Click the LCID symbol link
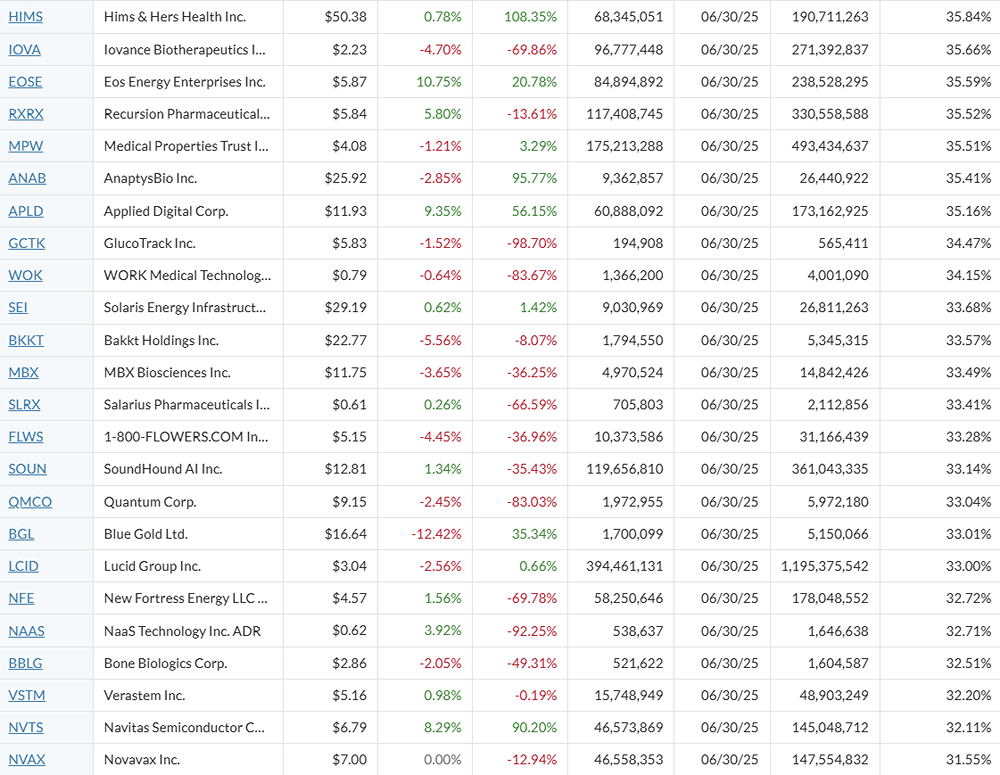Viewport: 1000px width, 775px height. pos(23,566)
